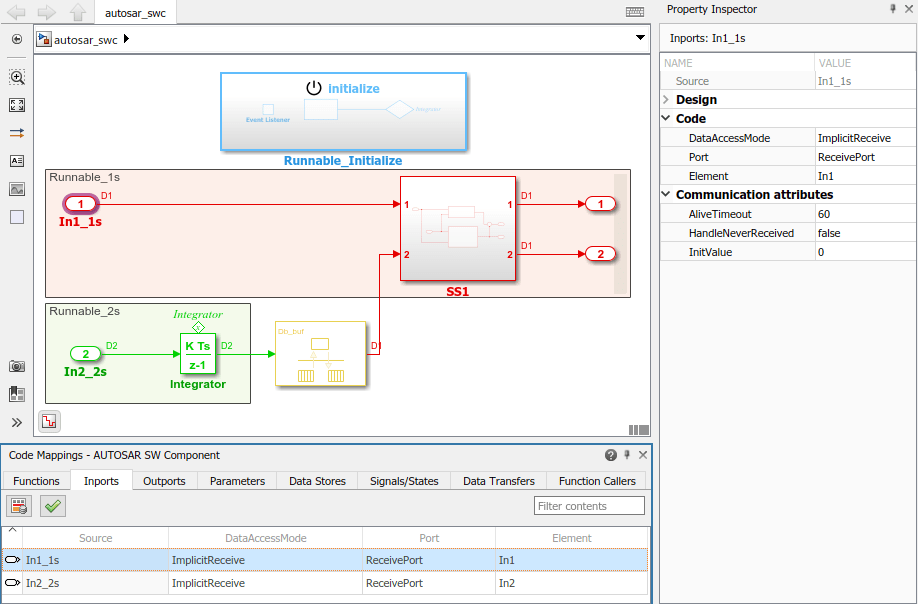
Task: Open the Parameters tab
Action: click(x=237, y=481)
